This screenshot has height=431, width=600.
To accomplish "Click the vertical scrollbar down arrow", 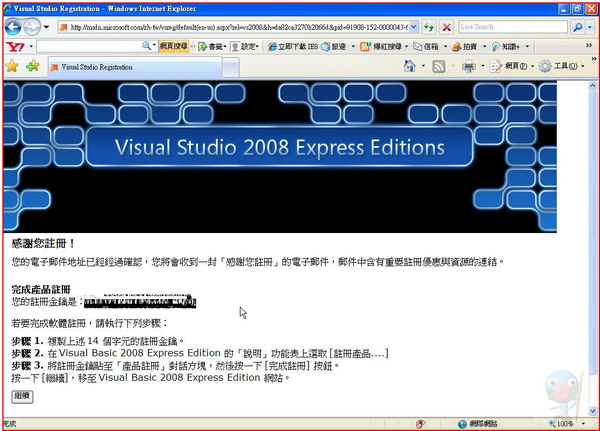I will coord(593,411).
